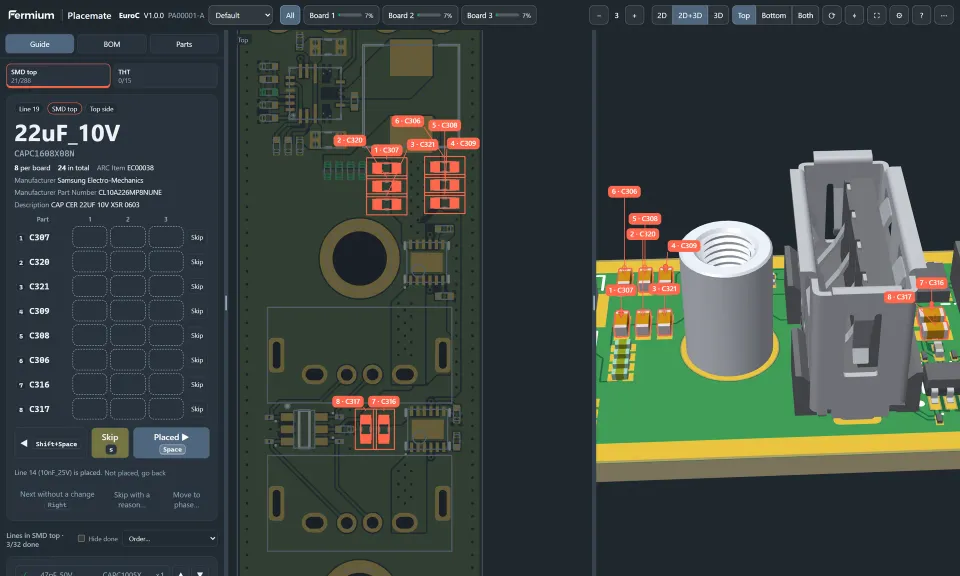Open settings via the gear icon
Image resolution: width=960 pixels, height=576 pixels.
tap(899, 15)
